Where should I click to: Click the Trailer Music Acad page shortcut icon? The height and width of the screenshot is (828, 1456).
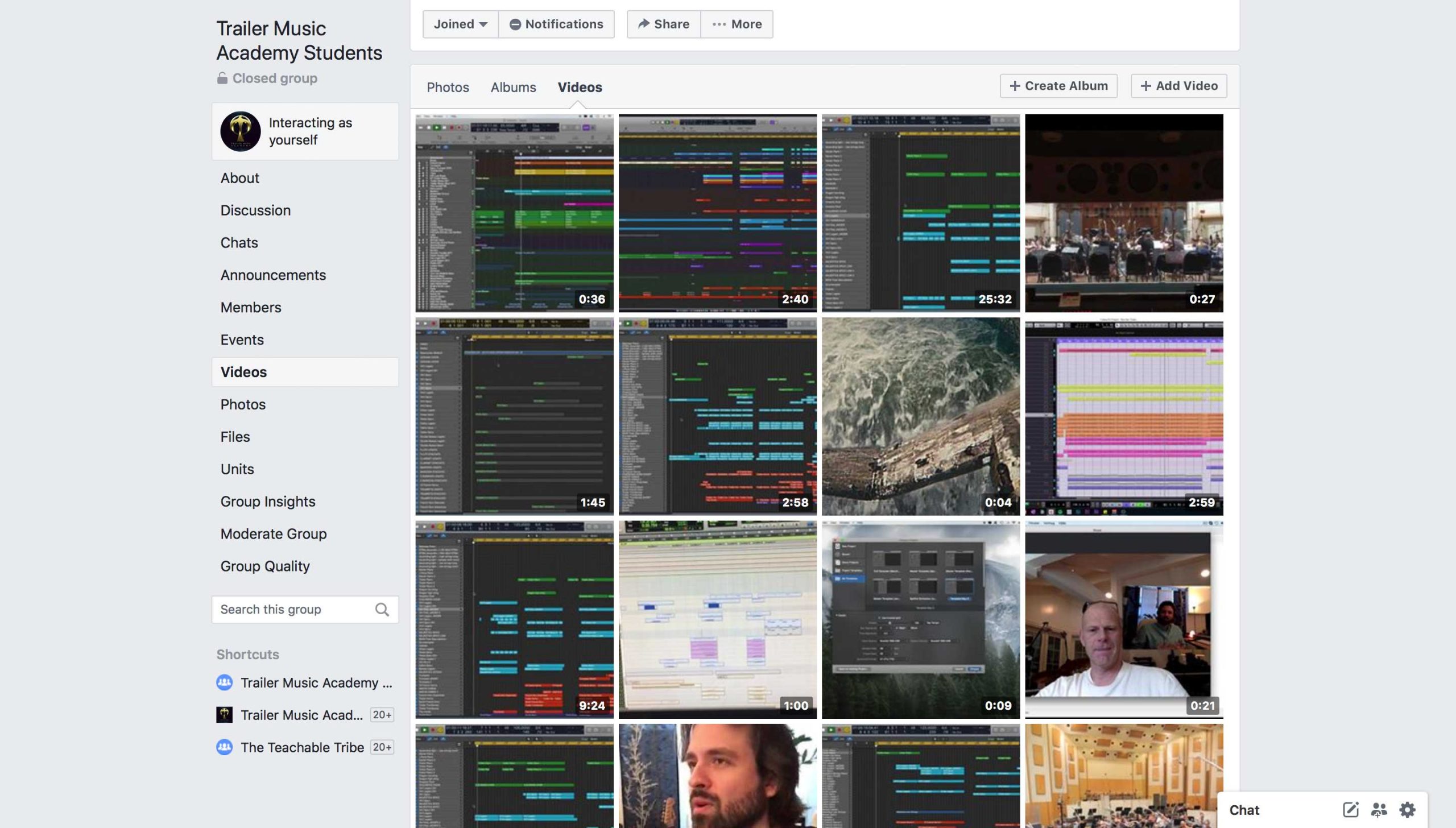224,715
